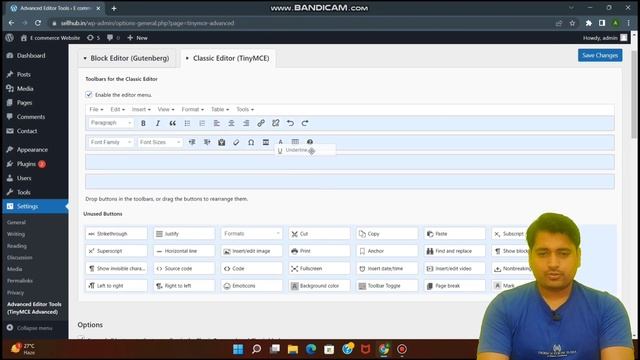Select the Strikethrough unused button
640x360 pixels.
[116, 233]
